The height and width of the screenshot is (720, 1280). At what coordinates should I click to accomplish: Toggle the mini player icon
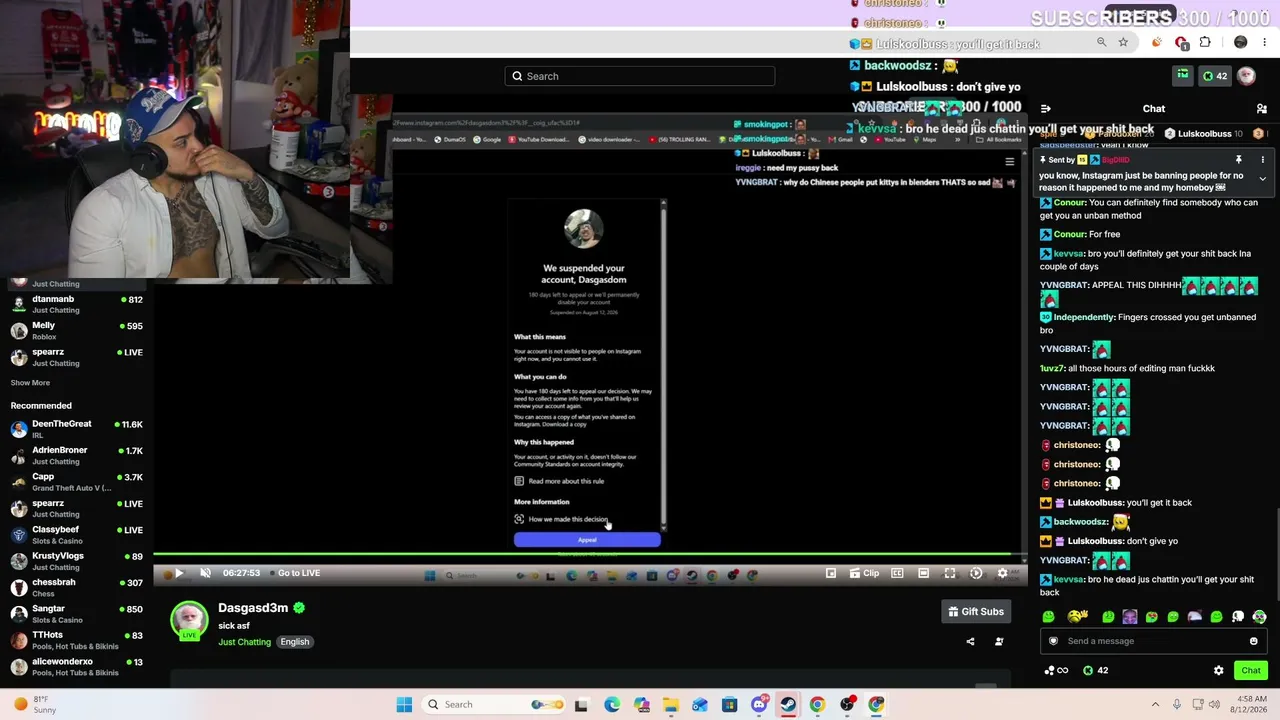831,573
